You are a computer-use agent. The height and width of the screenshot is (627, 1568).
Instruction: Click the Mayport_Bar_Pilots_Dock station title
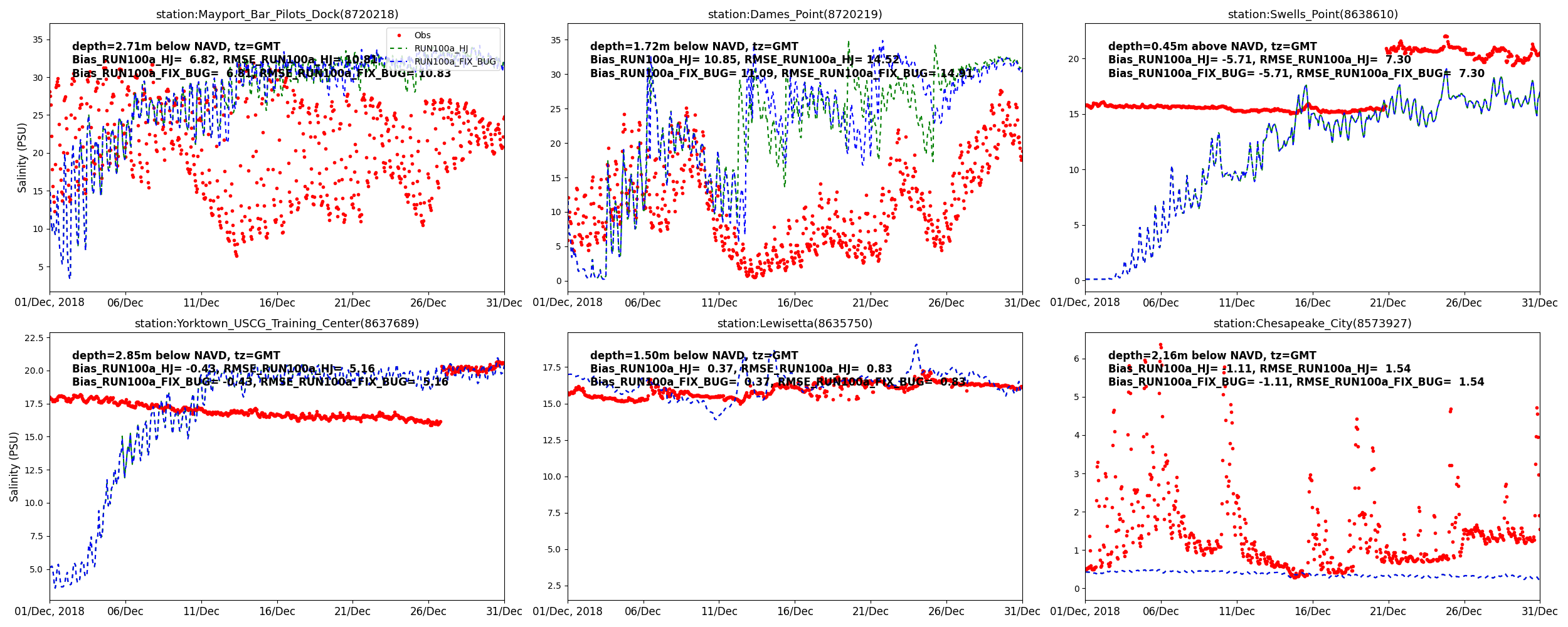(x=277, y=14)
